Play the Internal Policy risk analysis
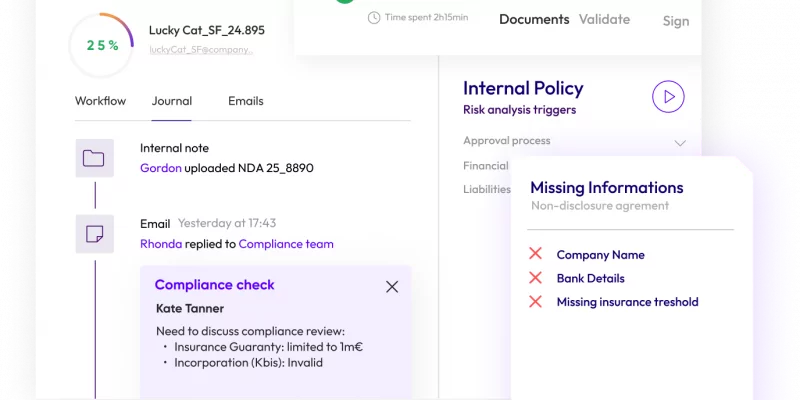This screenshot has width=800, height=400. coord(668,96)
